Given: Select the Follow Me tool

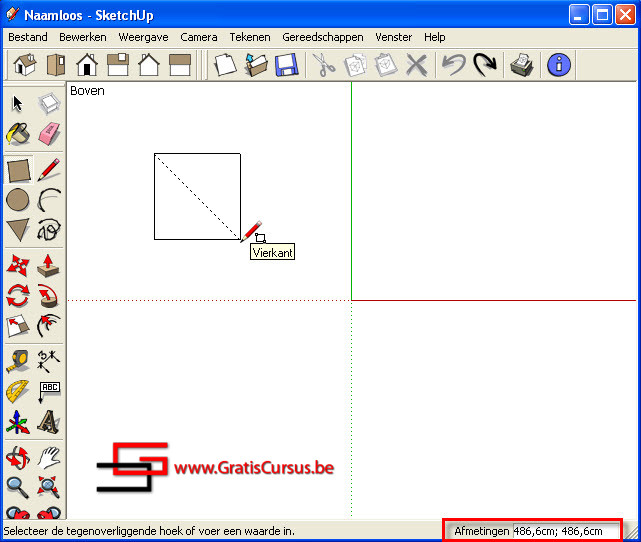Looking at the screenshot, I should coord(49,296).
